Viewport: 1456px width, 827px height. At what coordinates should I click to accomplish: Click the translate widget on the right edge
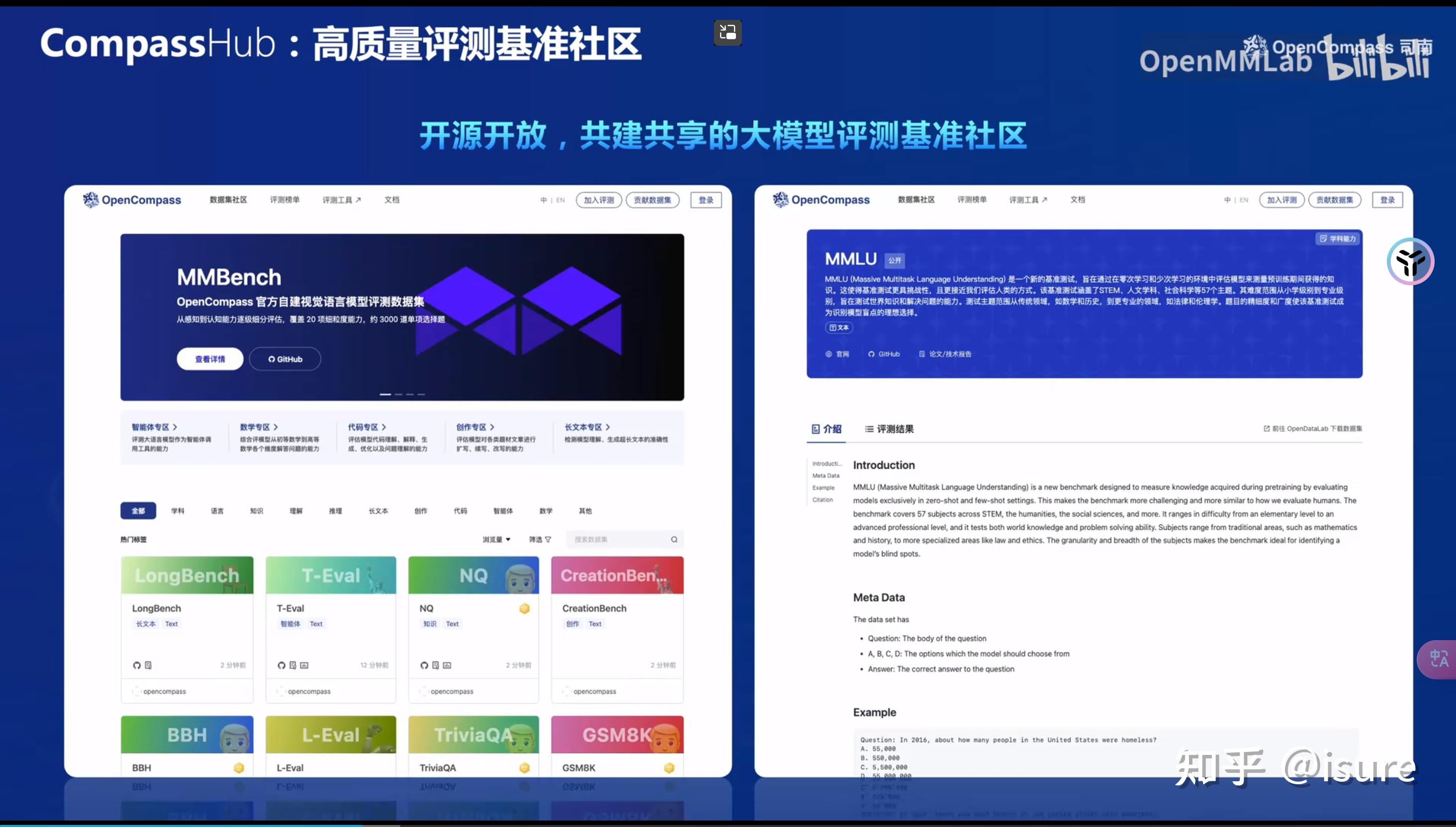[1439, 659]
